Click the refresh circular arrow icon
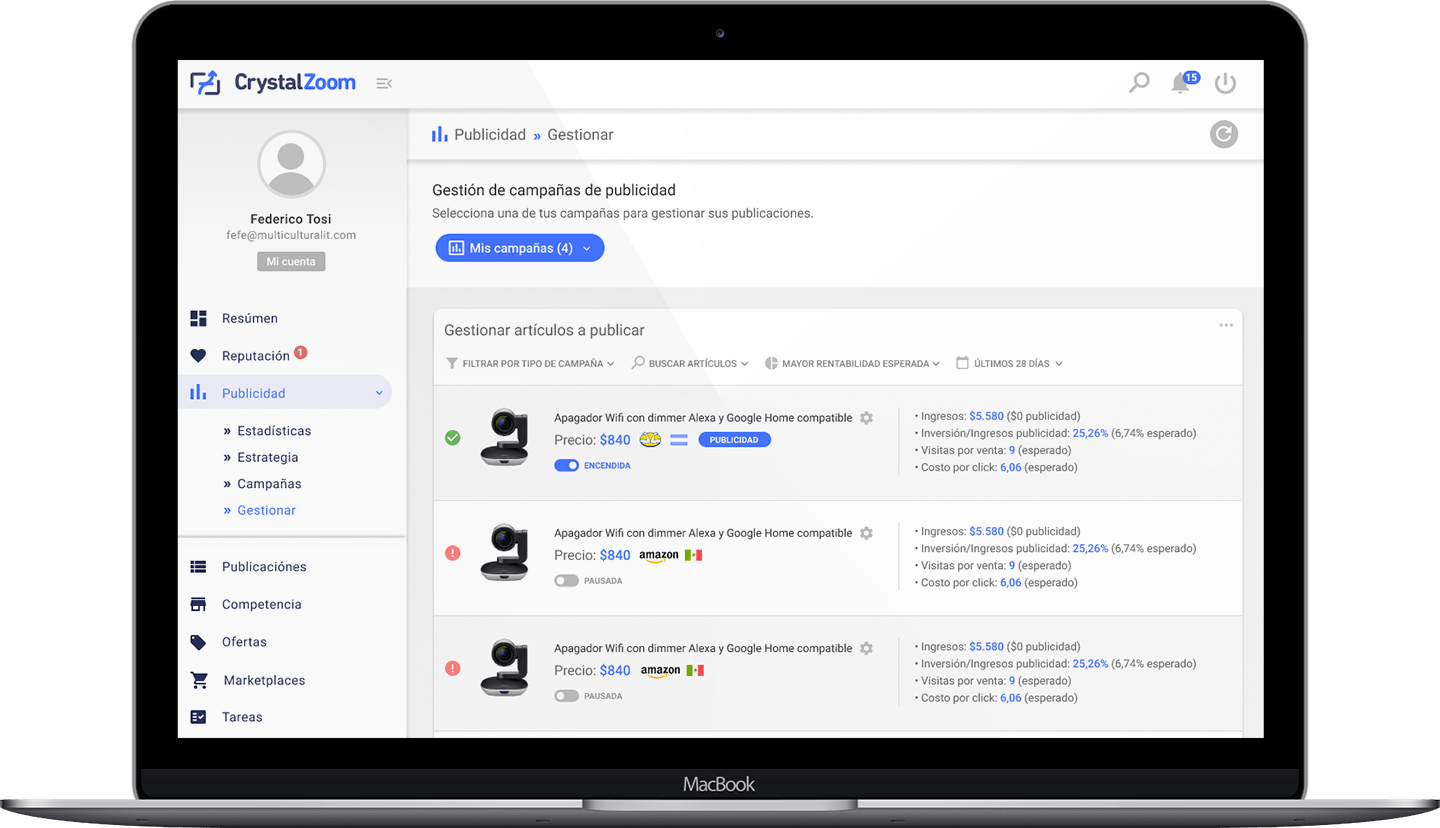This screenshot has width=1440, height=828. coord(1223,134)
